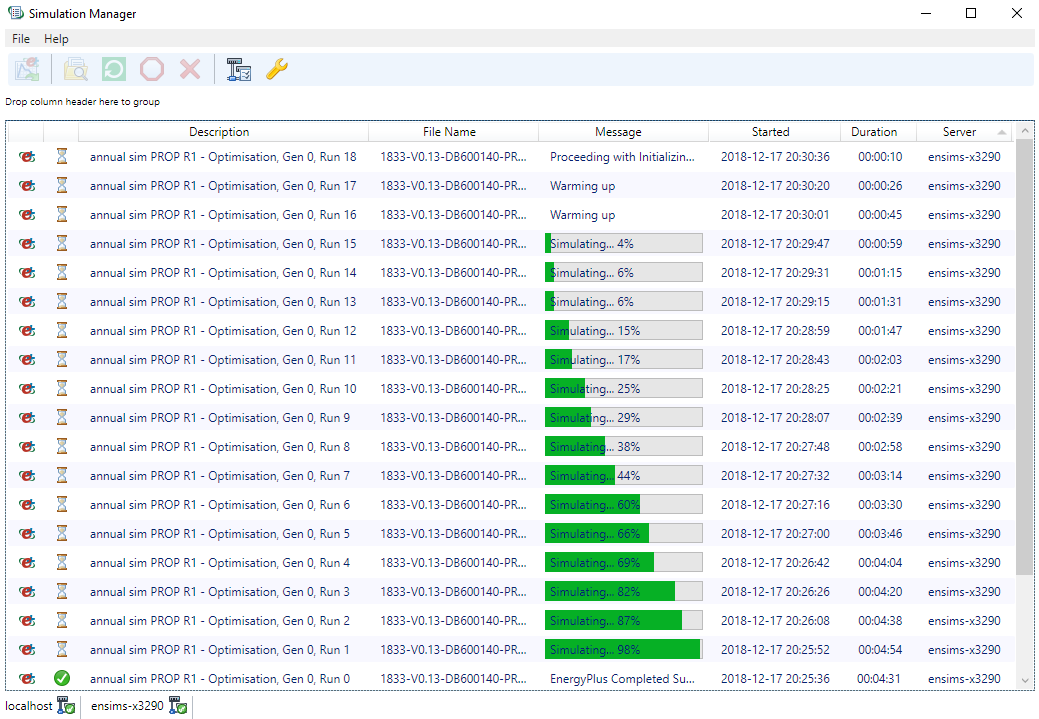Select the ensims-x3290 server tab
1039x719 pixels.
coord(139,706)
